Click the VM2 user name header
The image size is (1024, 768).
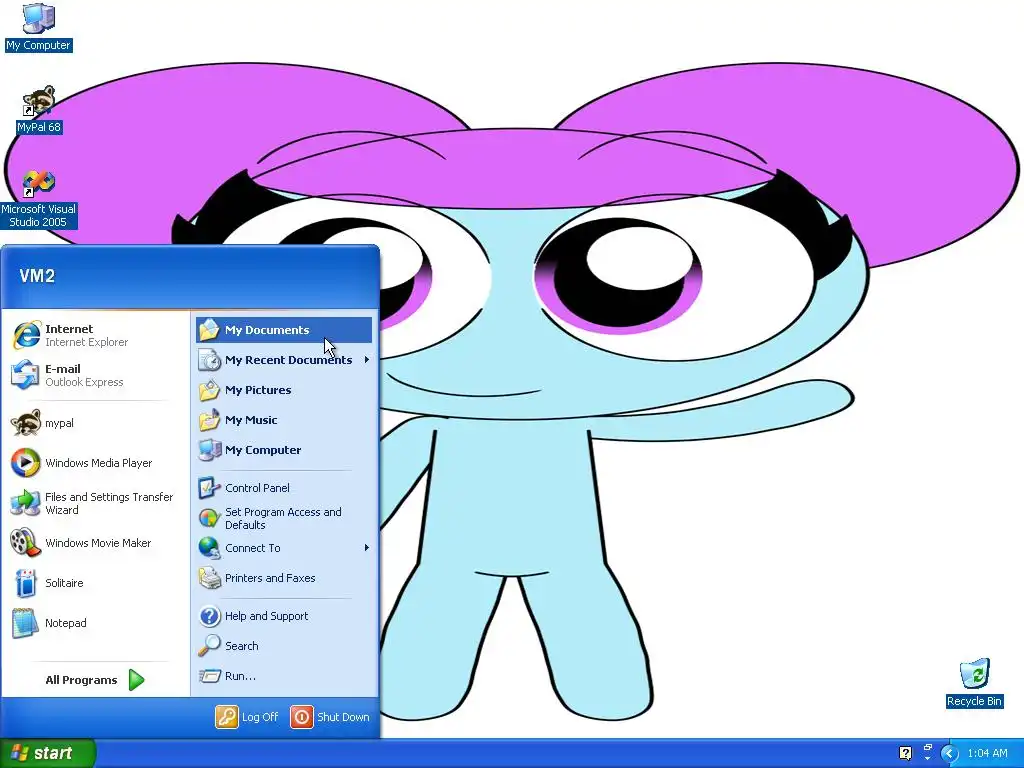37,276
